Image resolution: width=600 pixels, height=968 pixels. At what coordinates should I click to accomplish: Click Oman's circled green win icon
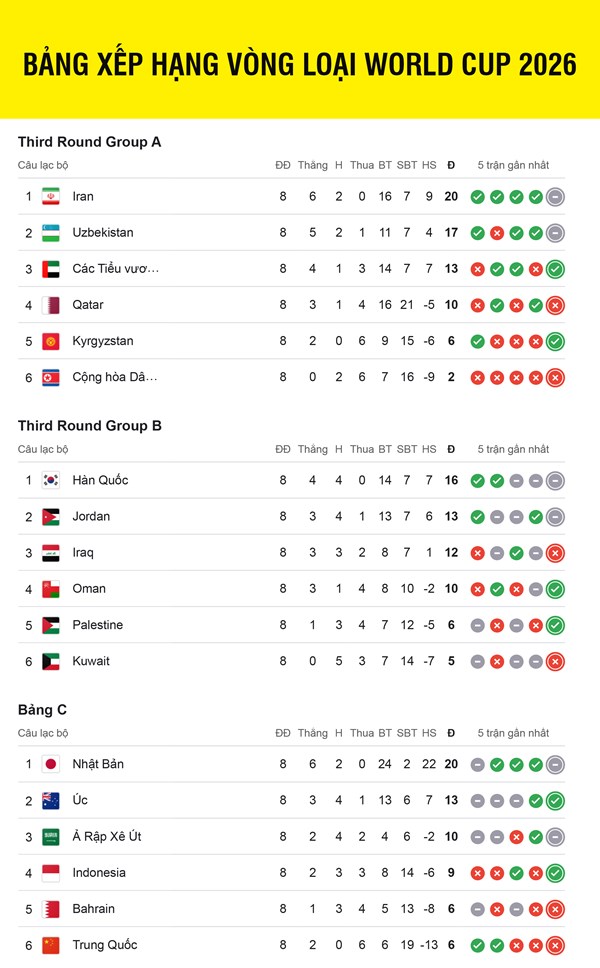556,590
